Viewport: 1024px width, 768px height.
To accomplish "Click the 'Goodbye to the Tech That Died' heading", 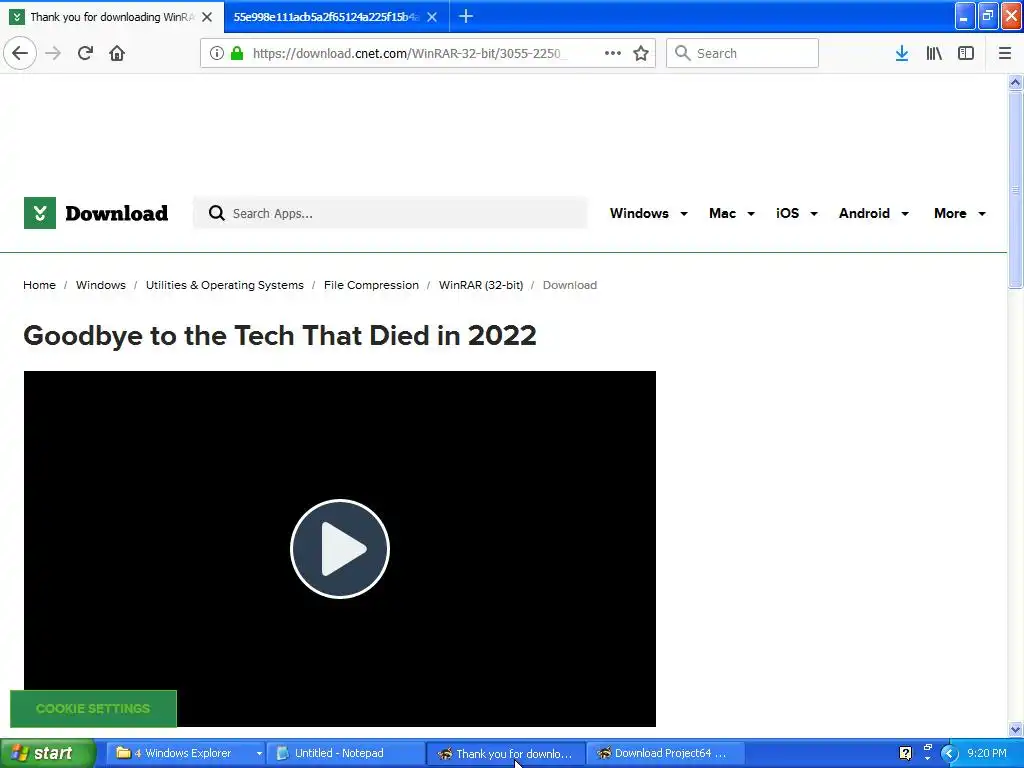I will coord(280,336).
